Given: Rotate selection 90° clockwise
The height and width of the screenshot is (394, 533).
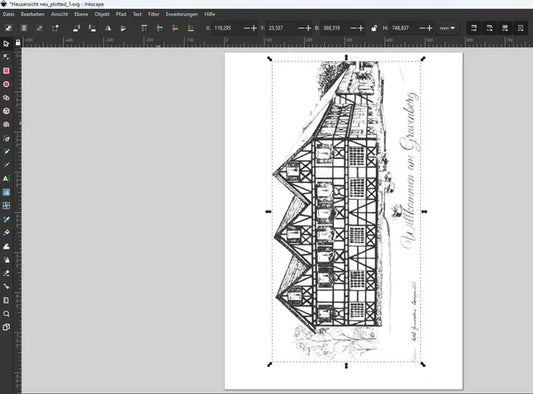Looking at the screenshot, I should coord(92,28).
